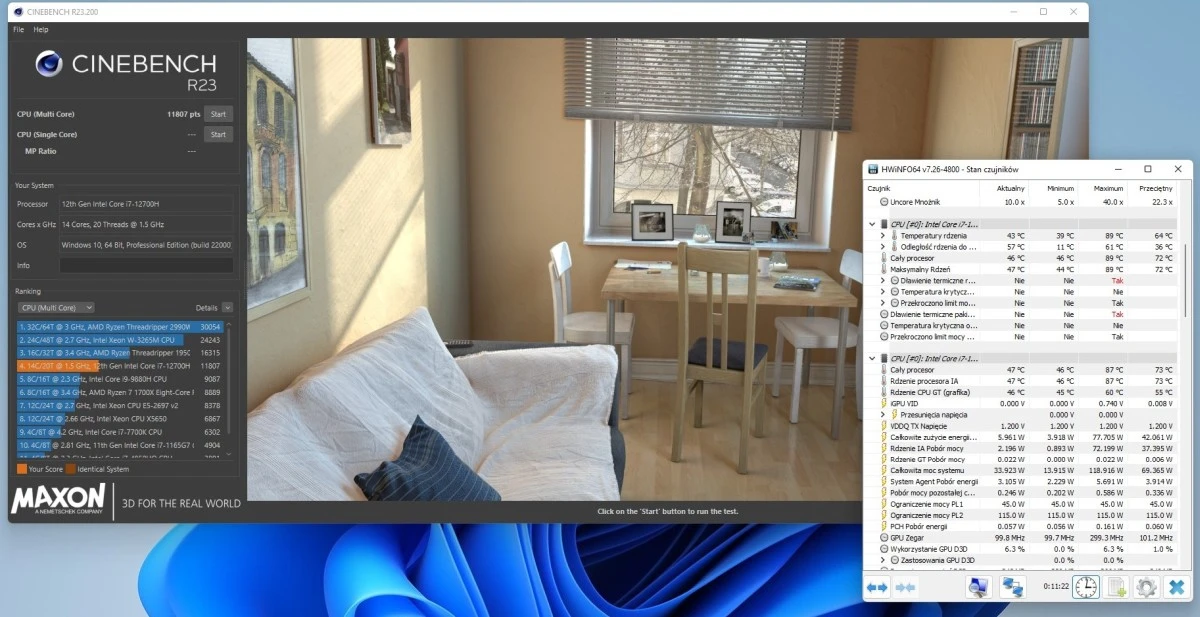The image size is (1200, 617).
Task: Click the expand-columns blue arrows icon in HWiNFO
Action: pos(877,588)
